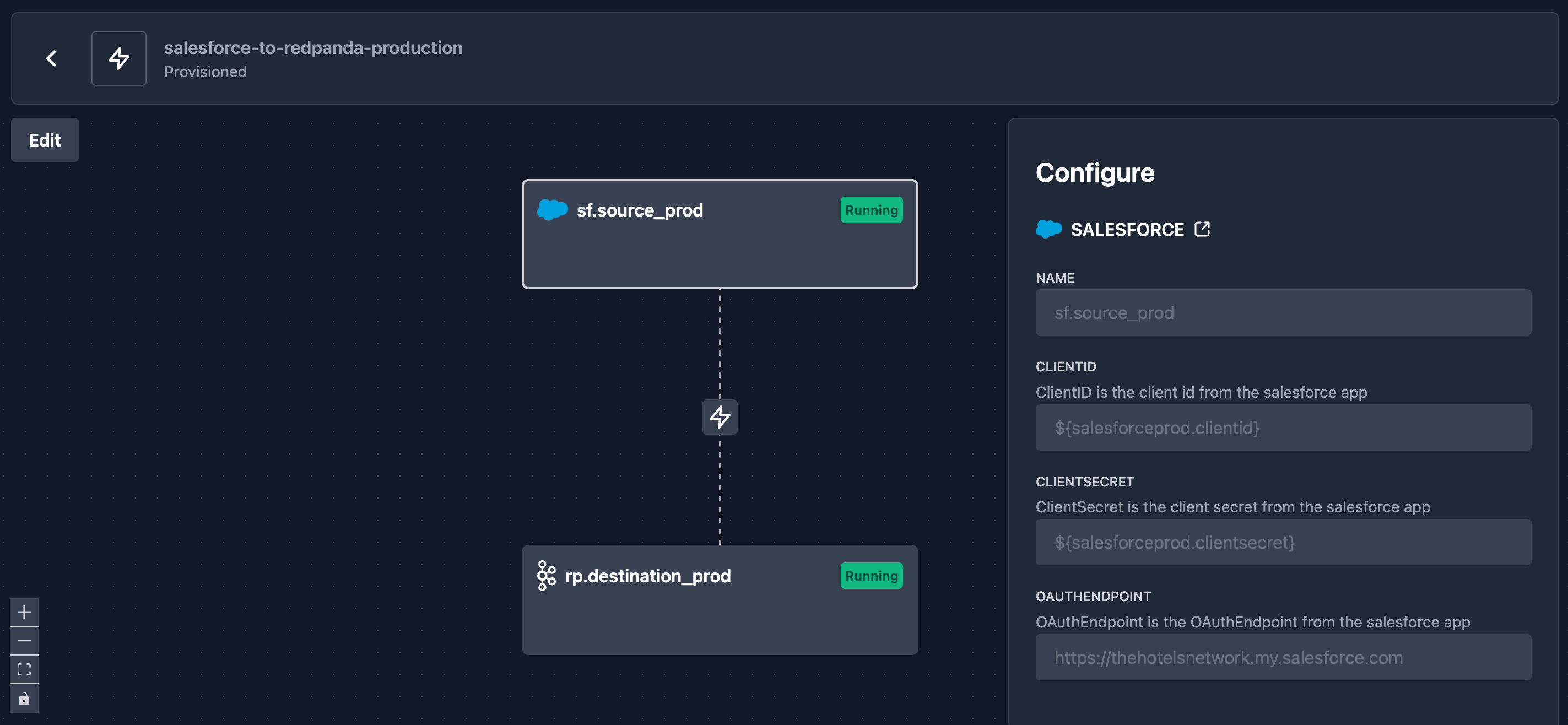This screenshot has width=1568, height=725.
Task: Zoom out on the canvas
Action: pos(24,640)
